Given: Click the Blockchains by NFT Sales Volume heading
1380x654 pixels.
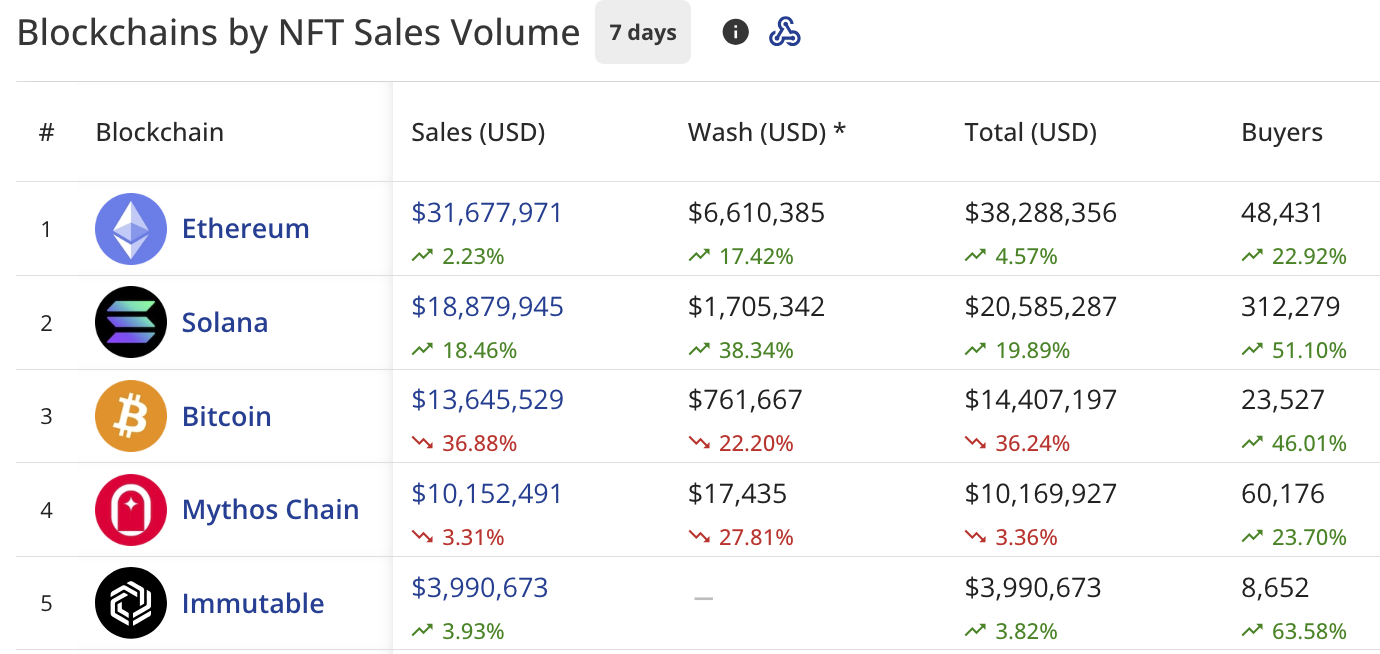Looking at the screenshot, I should (x=299, y=33).
